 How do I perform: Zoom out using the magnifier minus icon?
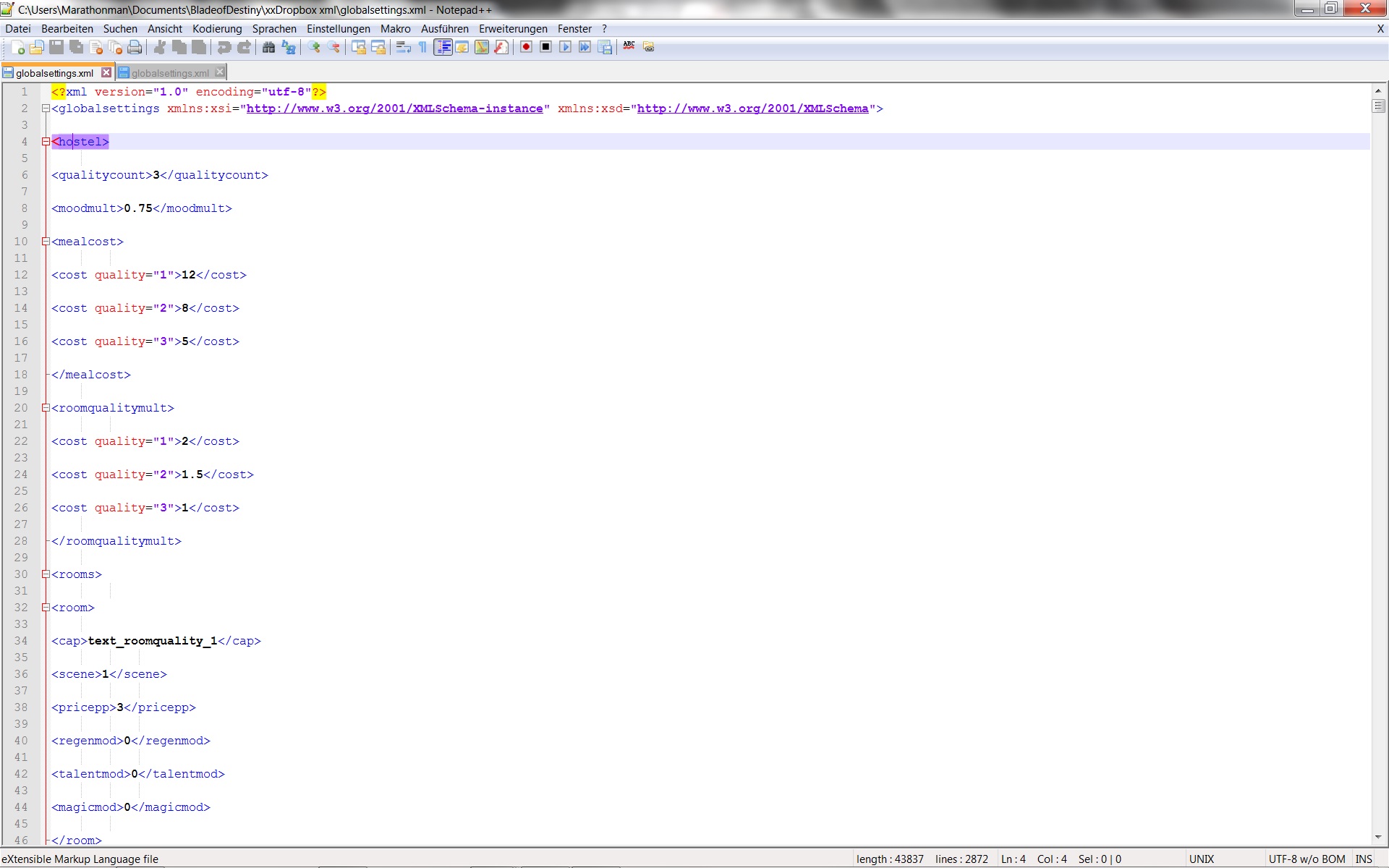tap(334, 48)
